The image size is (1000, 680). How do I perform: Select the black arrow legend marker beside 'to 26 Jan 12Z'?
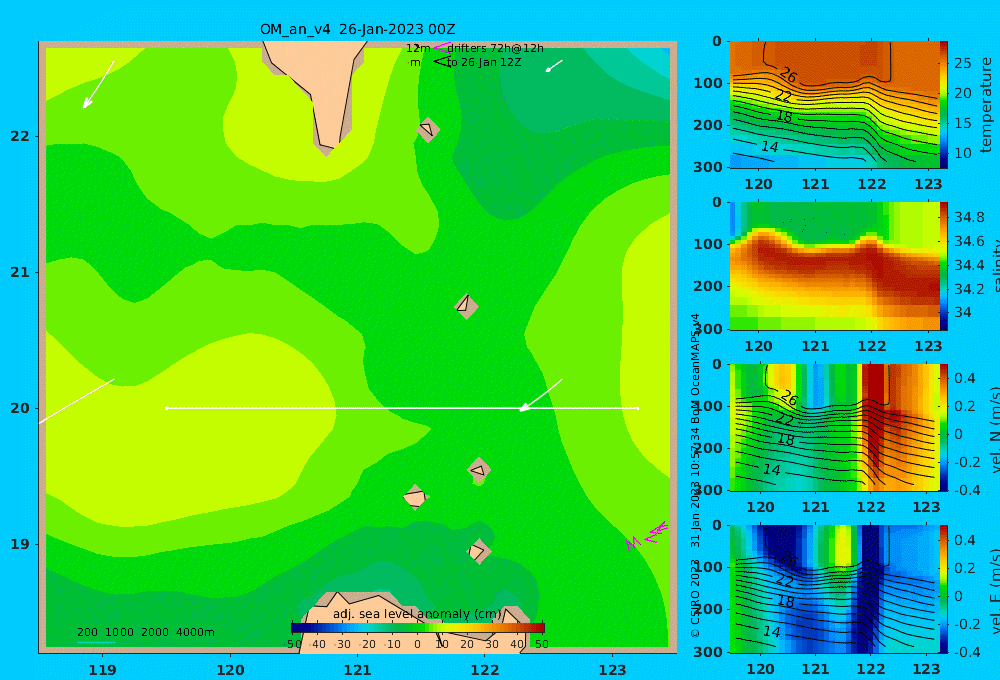[x=441, y=62]
